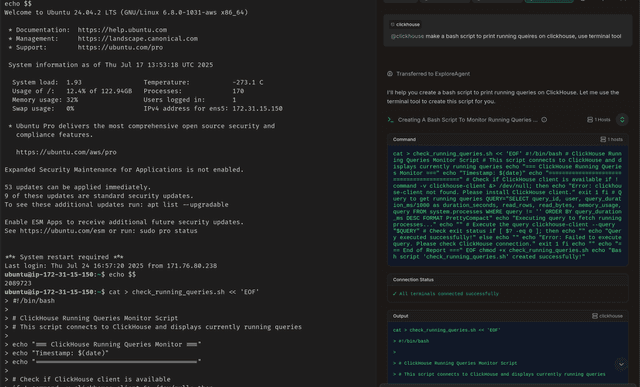
Task: Click the 'Transferred to ExploreAgent' text
Action: [x=433, y=74]
